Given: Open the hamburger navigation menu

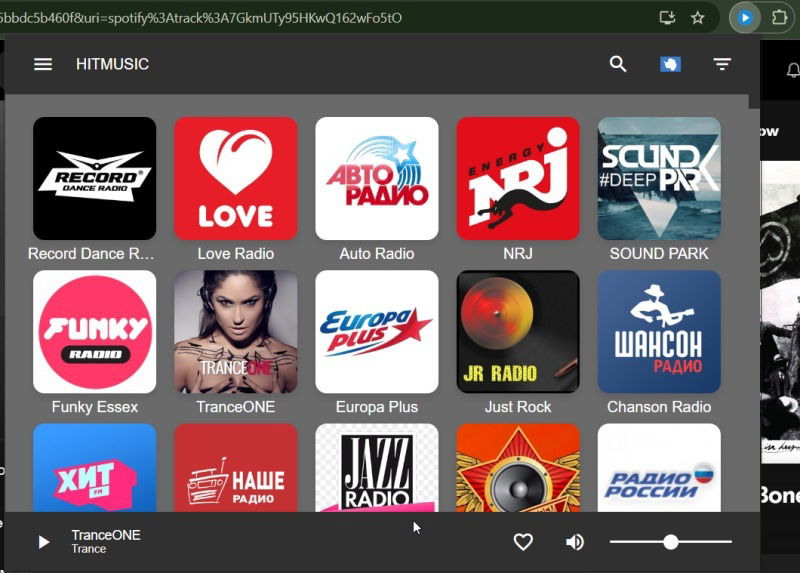Looking at the screenshot, I should coord(43,64).
